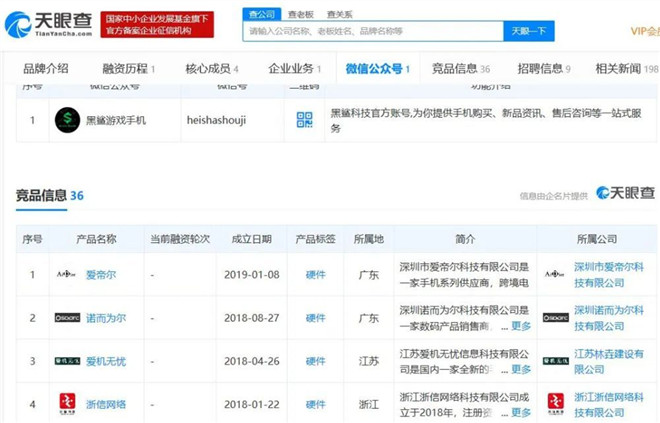Open 浙江浙信网络科技有限公司 company link
Viewport: 660px width, 423px height.
click(x=609, y=404)
